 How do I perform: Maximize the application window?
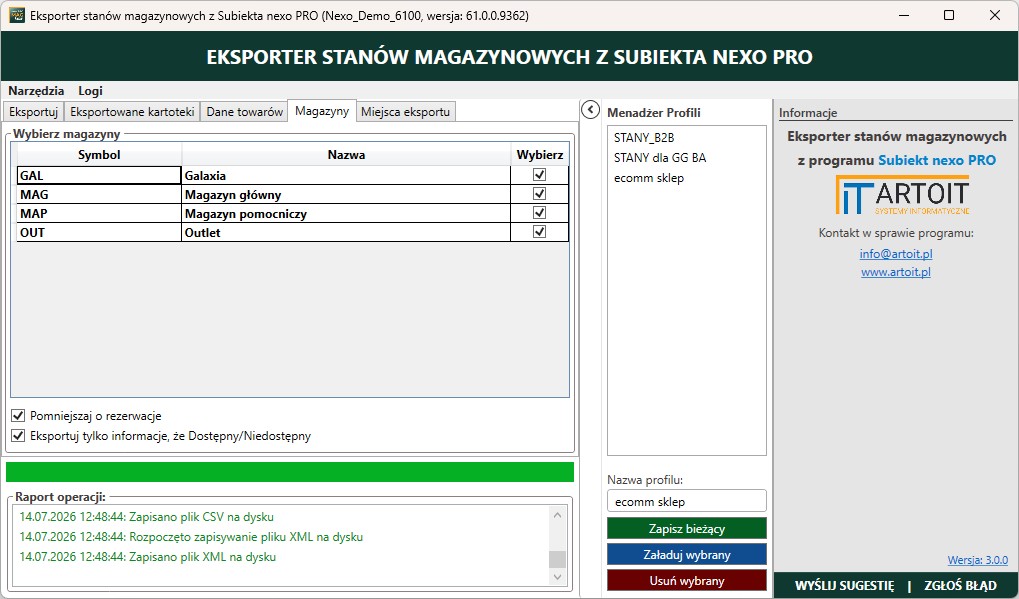949,15
